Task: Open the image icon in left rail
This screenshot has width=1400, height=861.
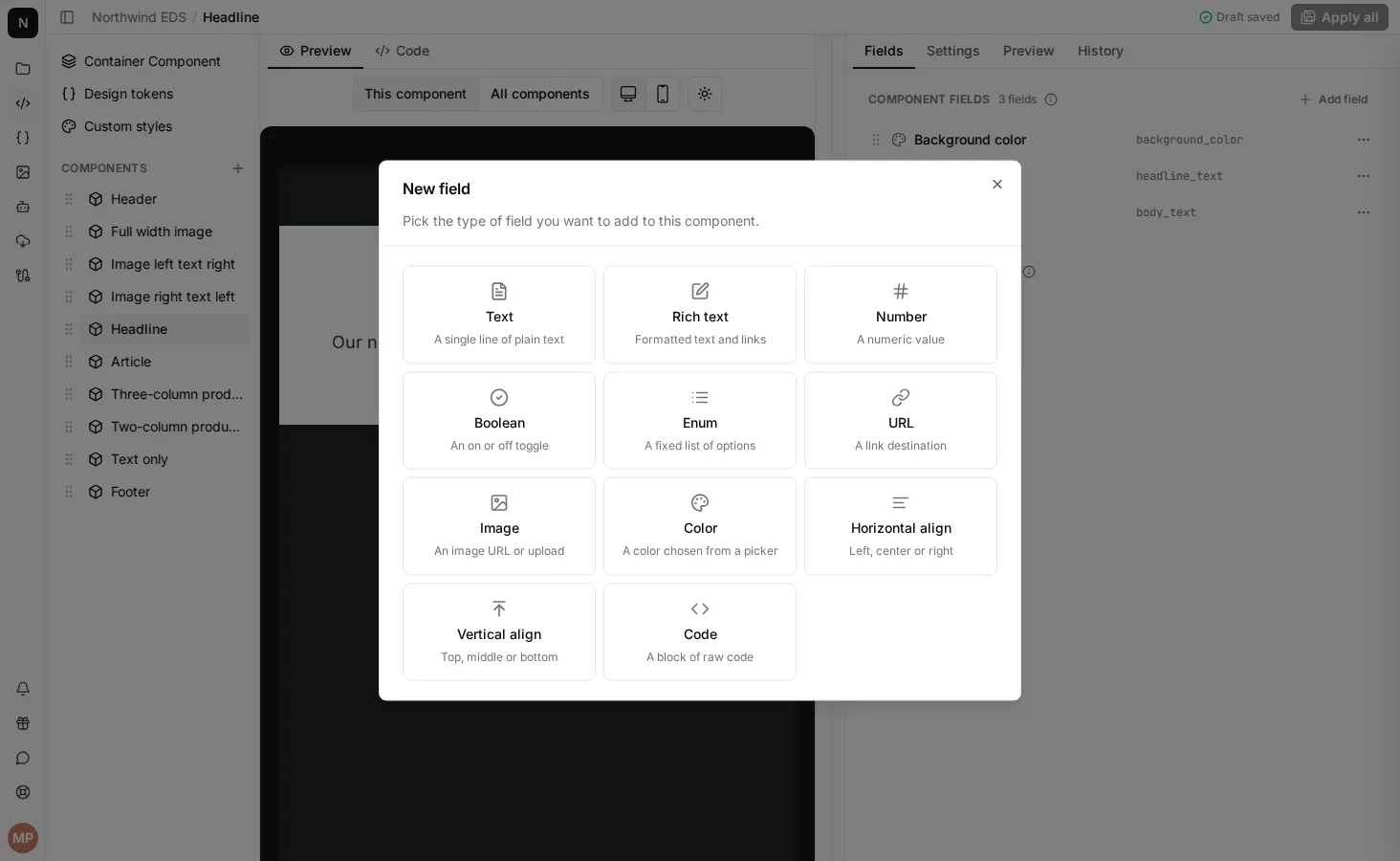Action: click(23, 172)
